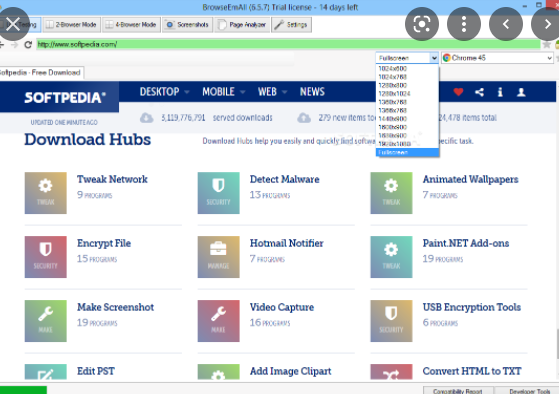The height and width of the screenshot is (394, 559).
Task: Click the user account icon
Action: tap(521, 92)
